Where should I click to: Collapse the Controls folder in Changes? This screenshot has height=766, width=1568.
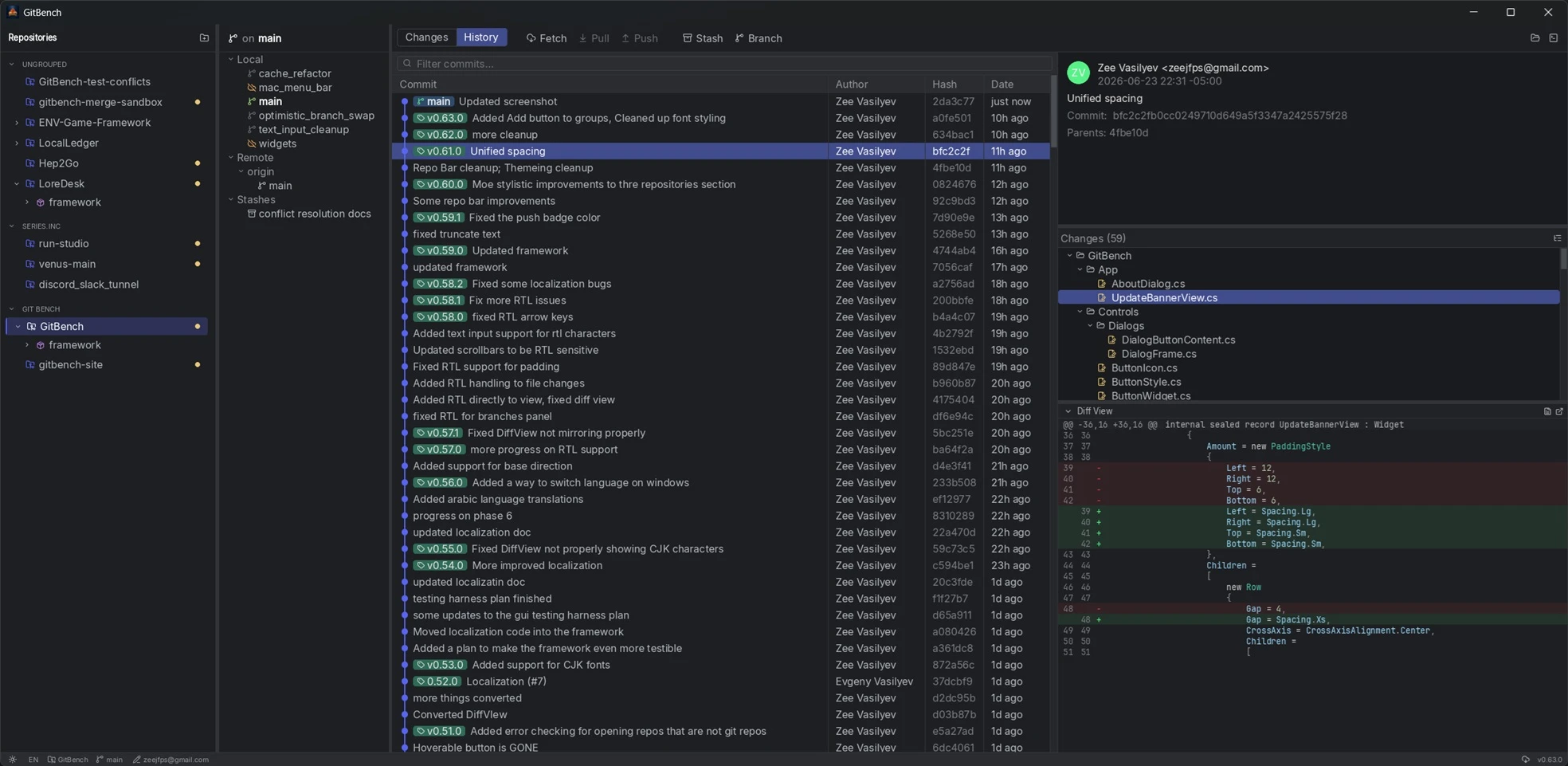pos(1080,312)
